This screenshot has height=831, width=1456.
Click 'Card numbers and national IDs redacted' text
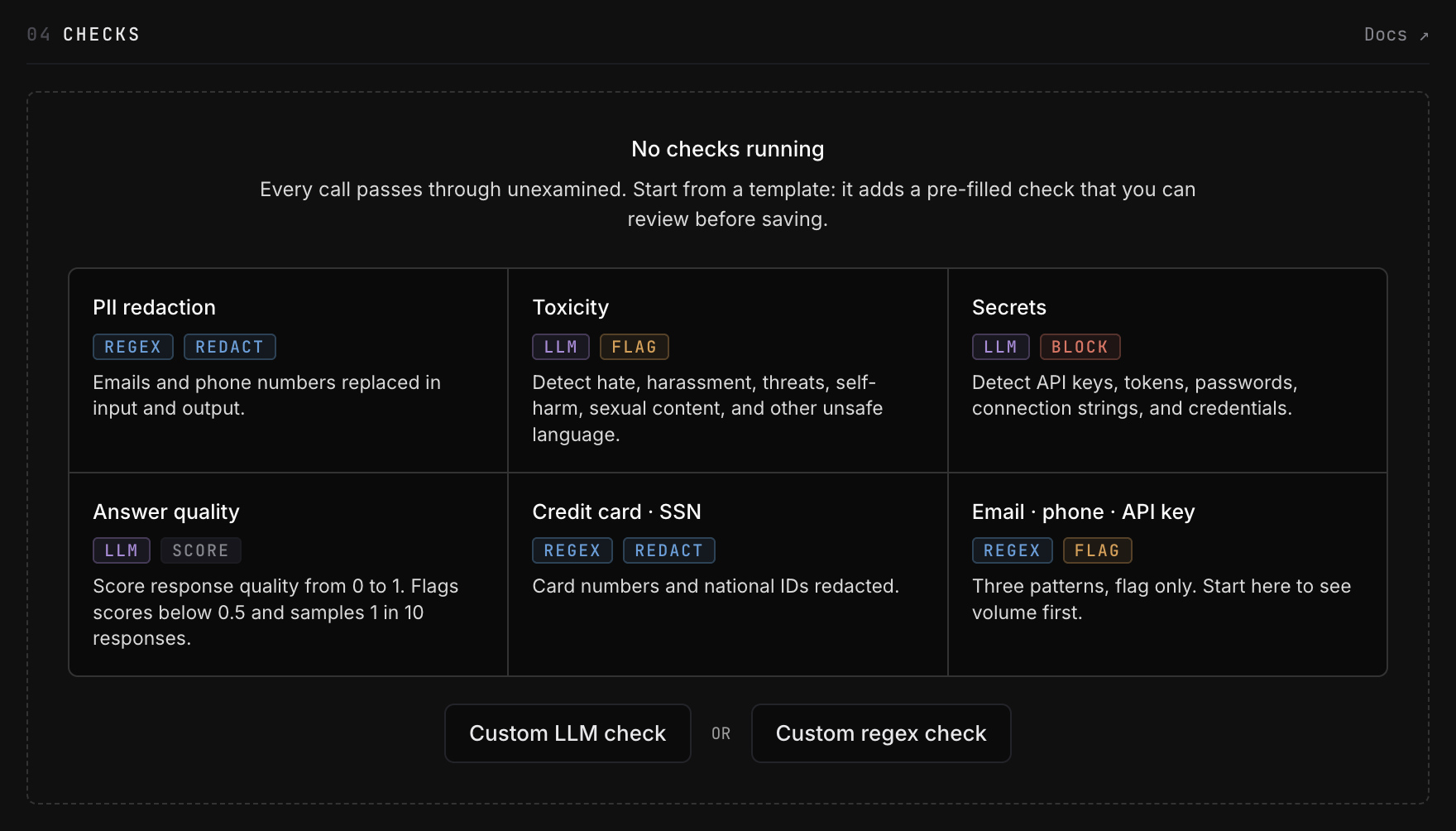click(716, 586)
